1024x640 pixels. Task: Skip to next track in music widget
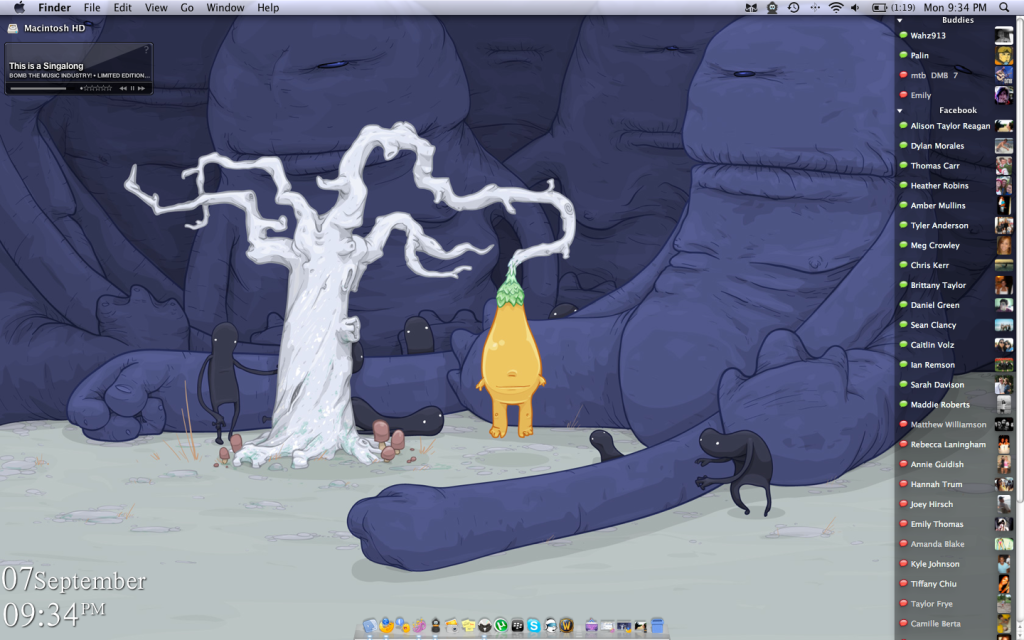(x=141, y=88)
